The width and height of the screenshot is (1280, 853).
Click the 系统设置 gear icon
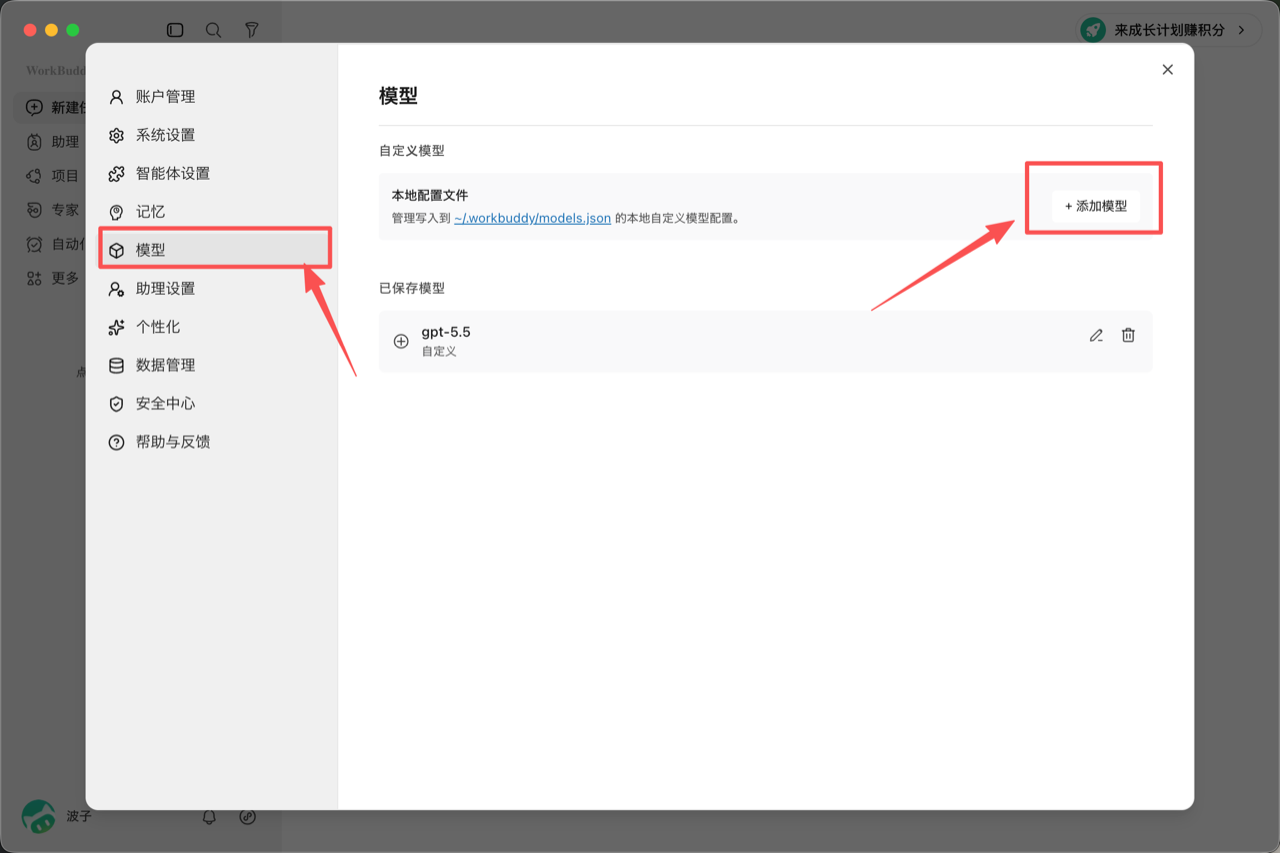[x=117, y=135]
